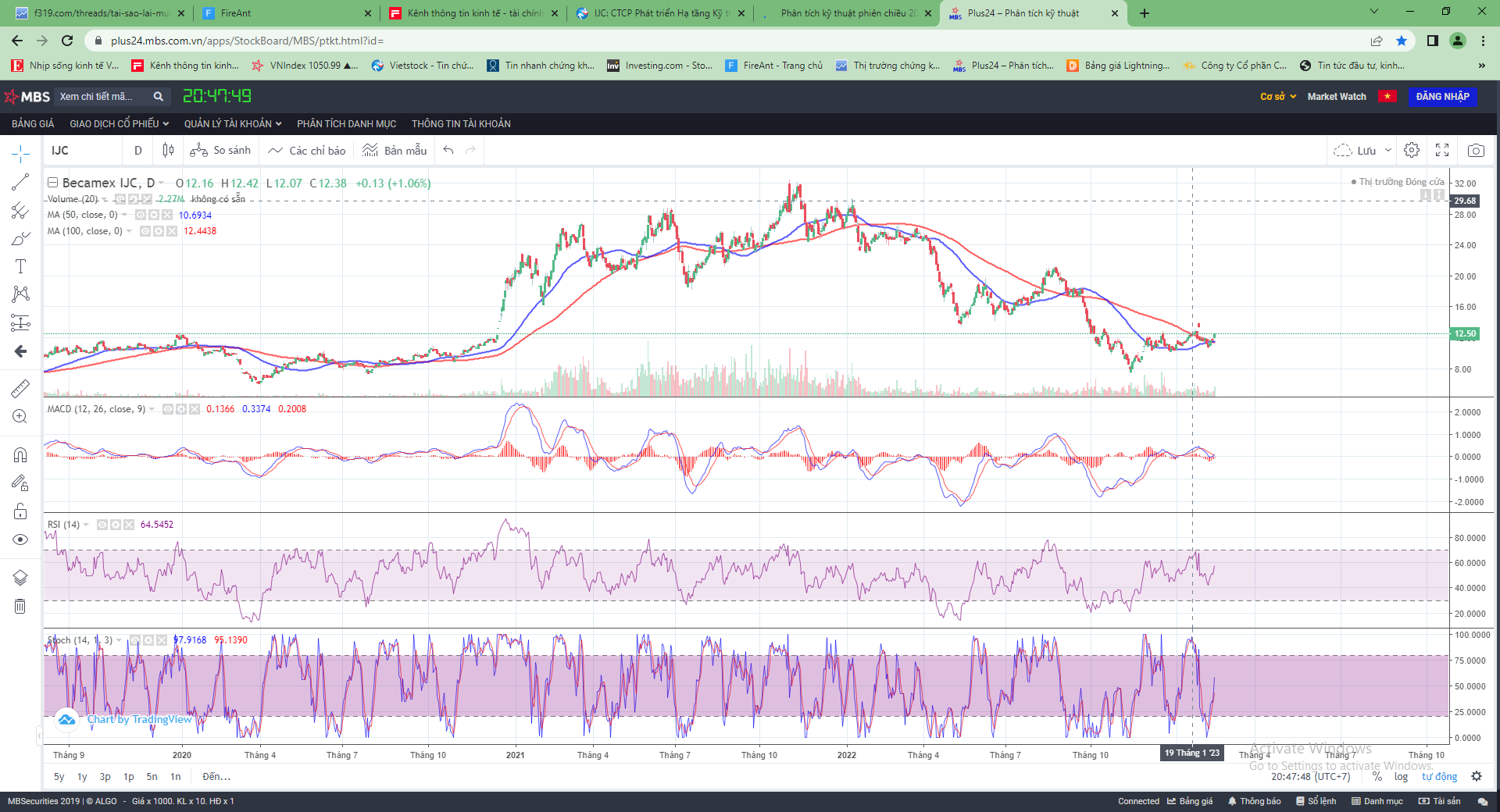
Task: Open QUẢN LÝ TÀI KHOẢN menu
Action: tap(233, 123)
